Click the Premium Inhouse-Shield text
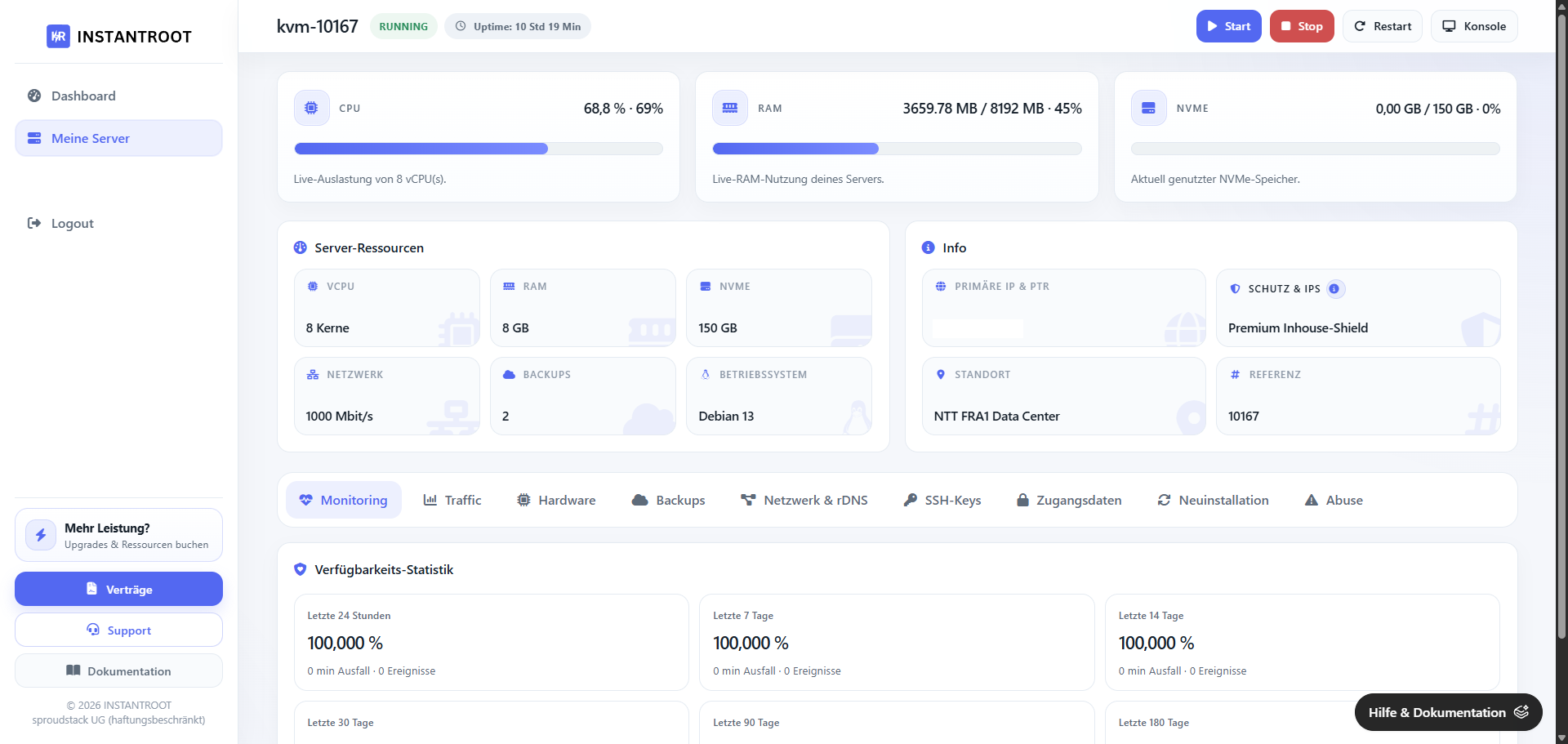Viewport: 1568px width, 744px height. point(1298,327)
